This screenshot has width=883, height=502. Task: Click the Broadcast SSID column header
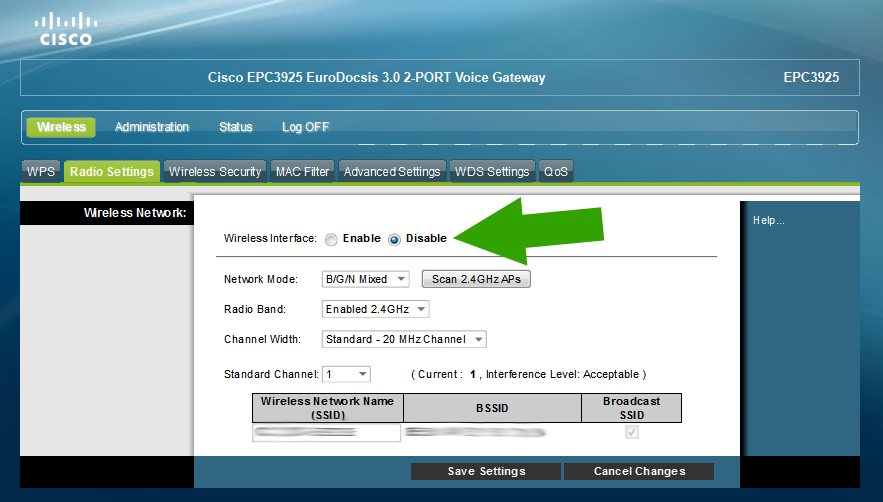point(631,408)
